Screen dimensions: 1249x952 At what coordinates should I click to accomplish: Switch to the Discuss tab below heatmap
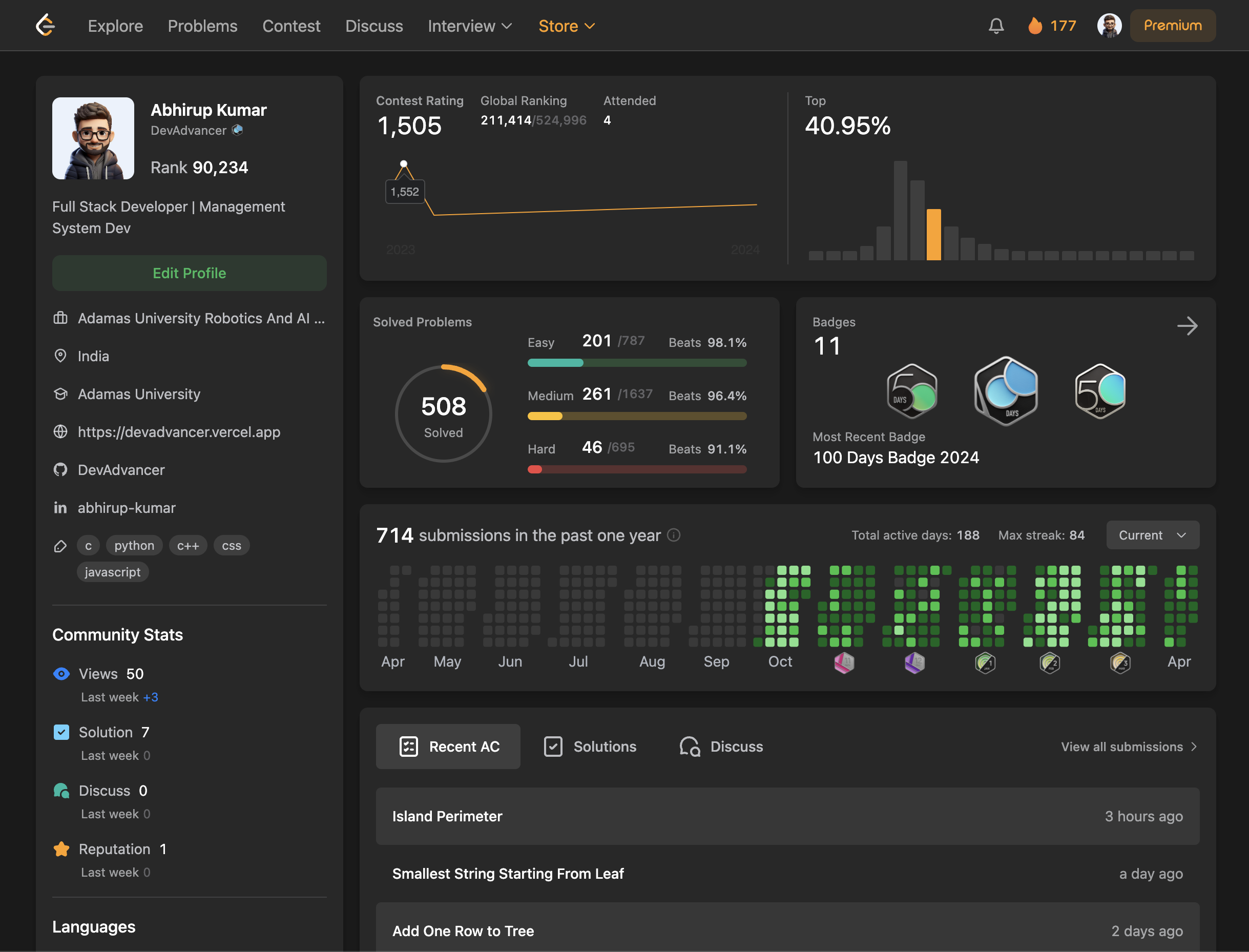(721, 747)
